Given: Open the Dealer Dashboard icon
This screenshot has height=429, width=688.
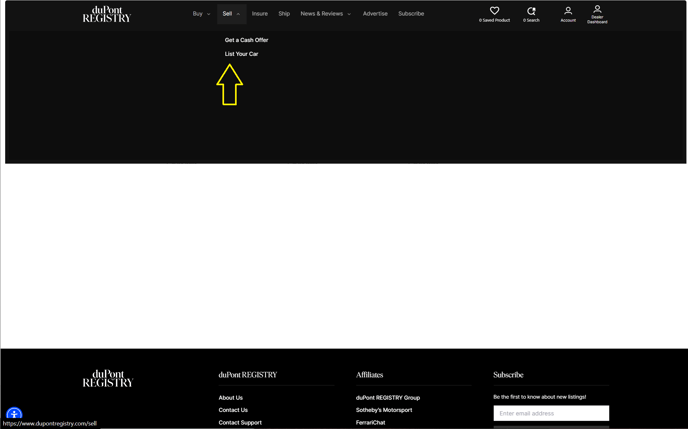Looking at the screenshot, I should [x=597, y=9].
